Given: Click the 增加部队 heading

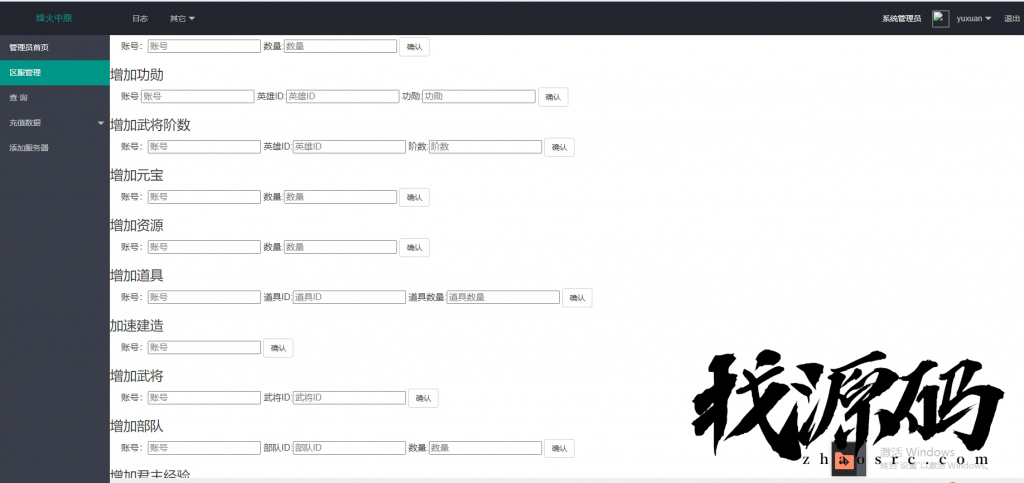Looking at the screenshot, I should pyautogui.click(x=137, y=426).
